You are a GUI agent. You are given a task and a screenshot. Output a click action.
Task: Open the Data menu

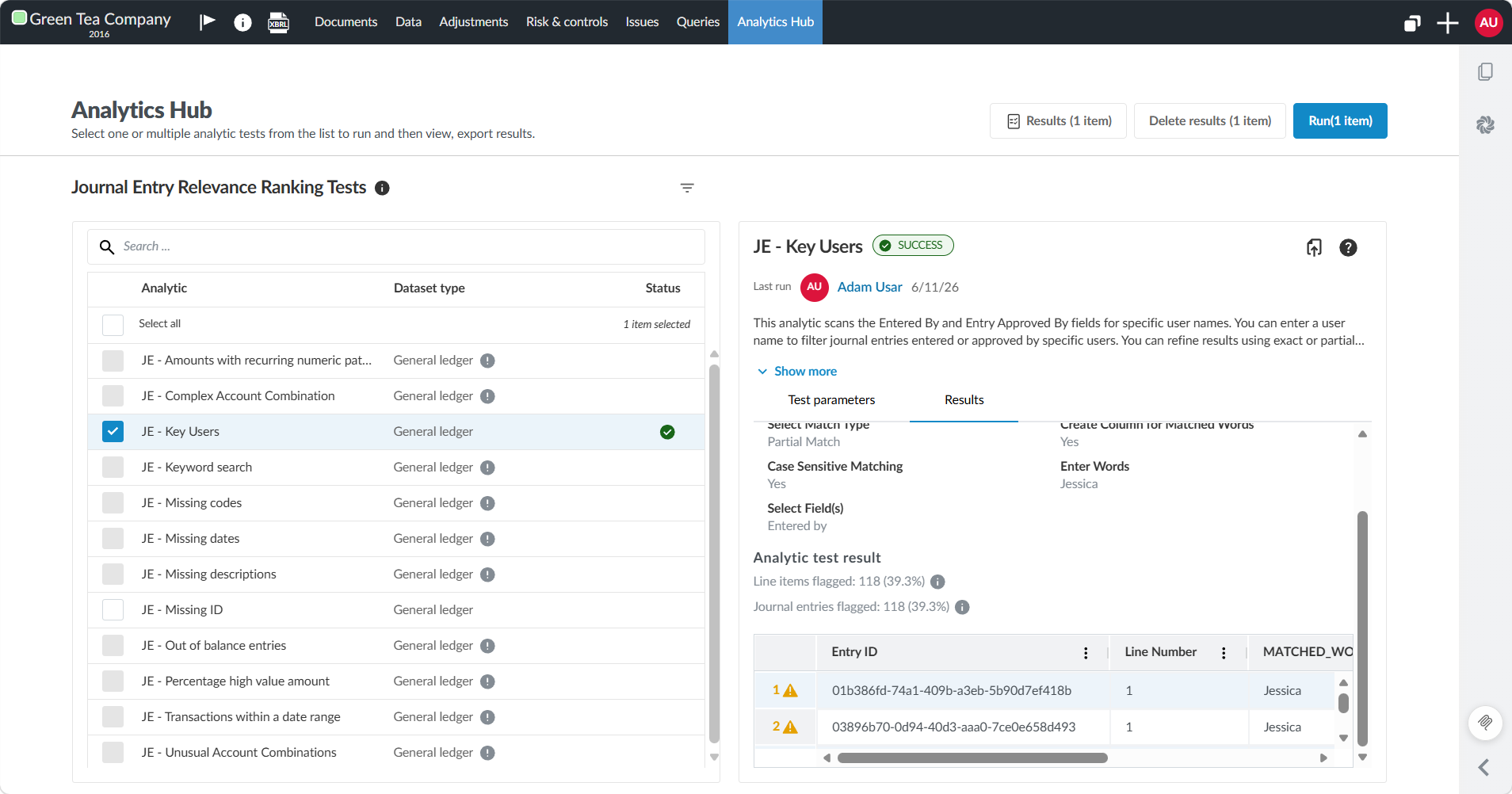[x=408, y=22]
